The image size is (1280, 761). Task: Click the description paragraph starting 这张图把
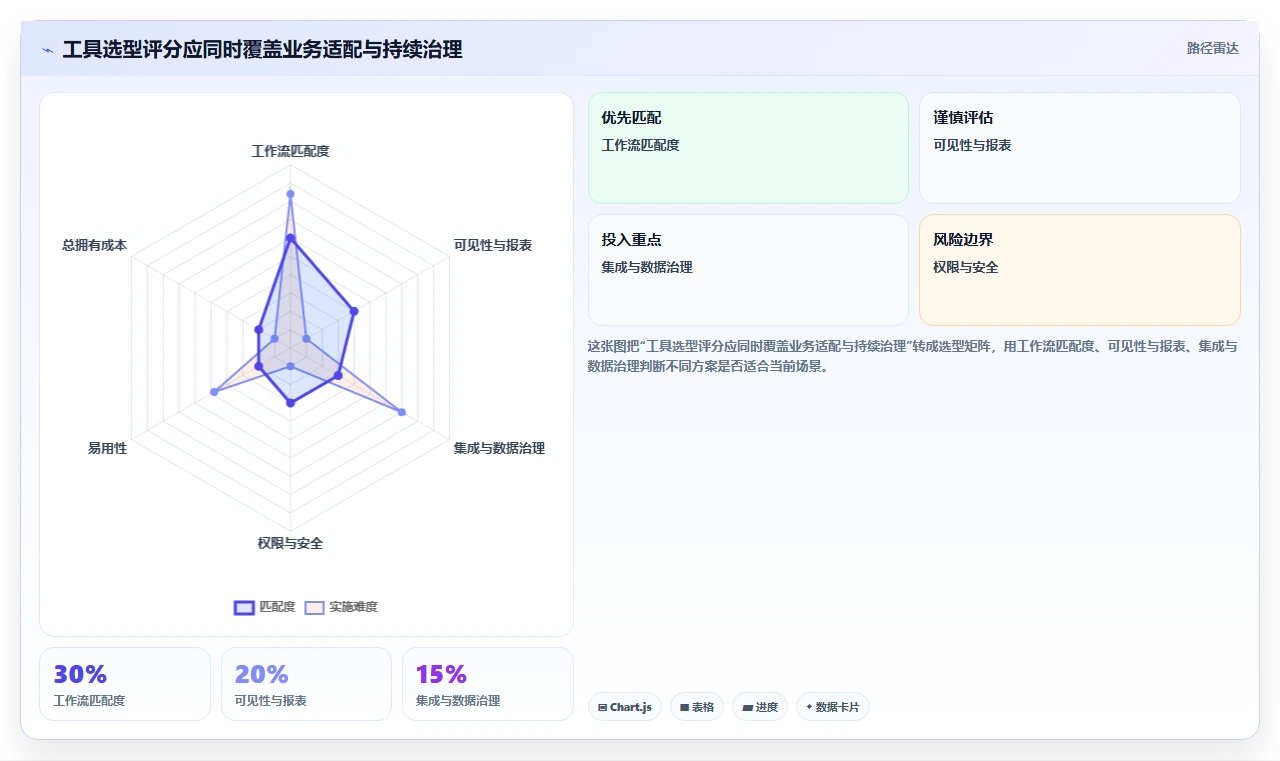click(x=913, y=356)
